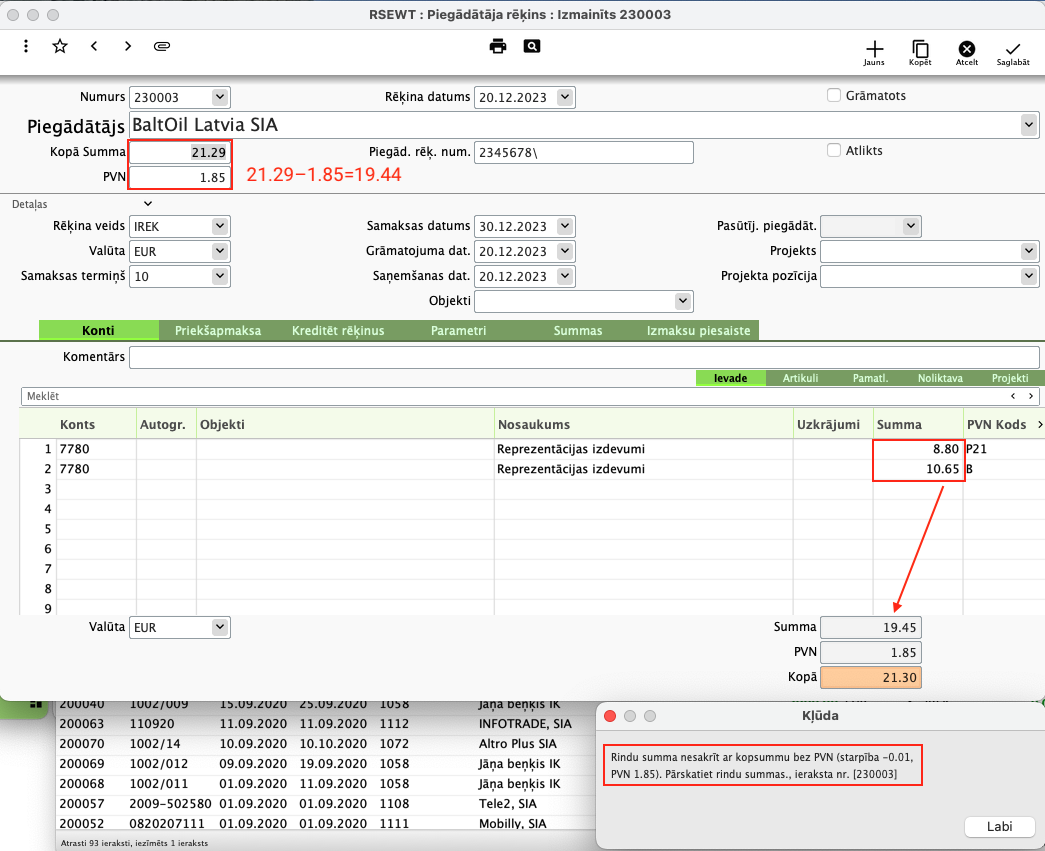Screen dimensions: 1045x851
Task: Open Pasūtīj. piegādāt. dropdown
Action: click(x=911, y=226)
